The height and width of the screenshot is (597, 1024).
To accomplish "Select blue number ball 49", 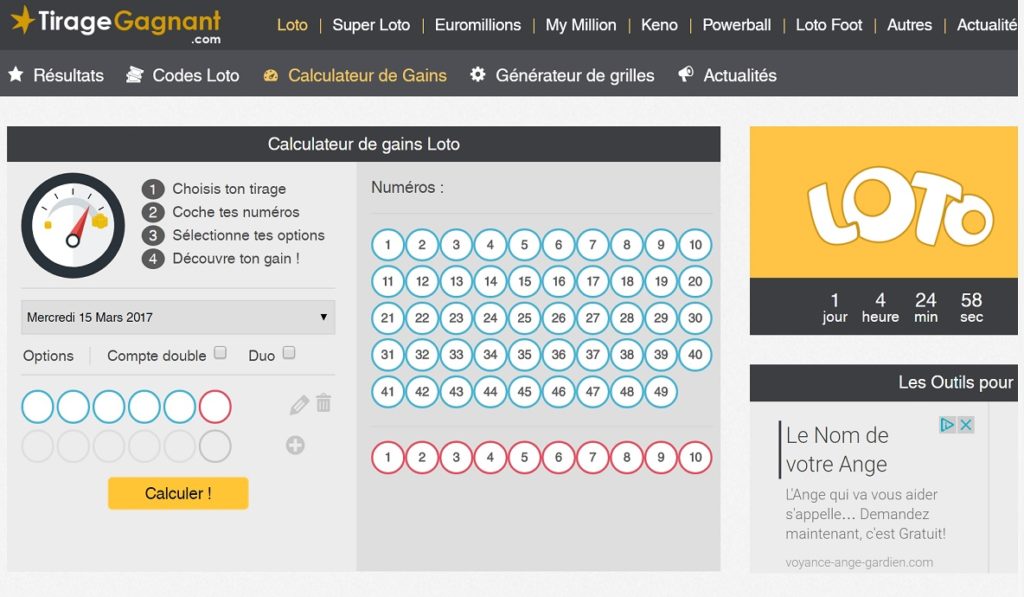I will [661, 392].
